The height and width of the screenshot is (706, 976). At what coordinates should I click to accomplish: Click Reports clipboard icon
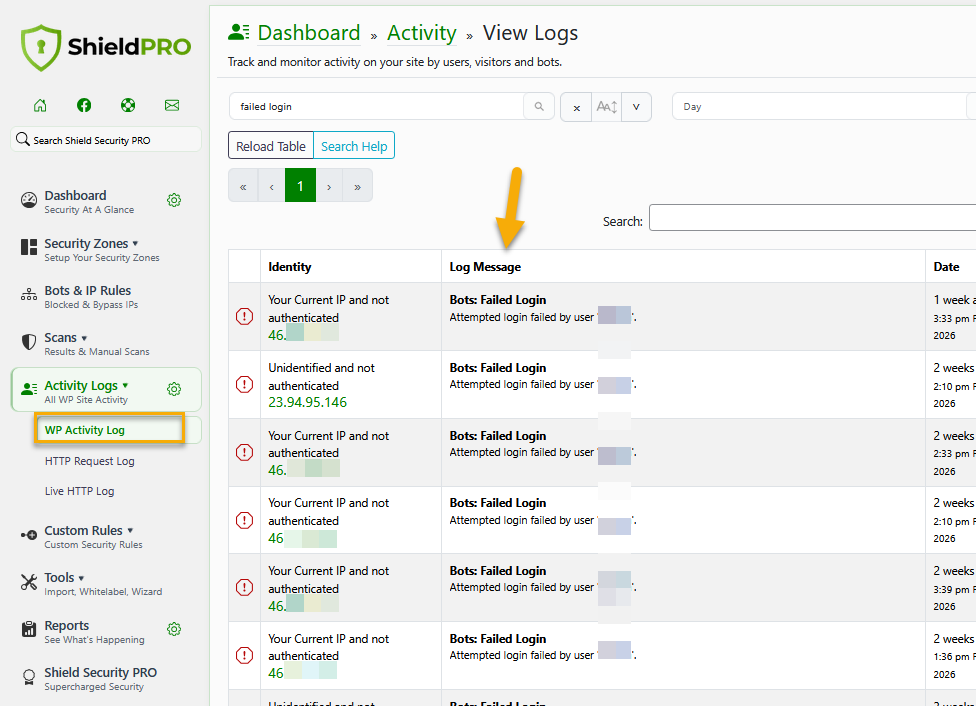click(x=29, y=629)
